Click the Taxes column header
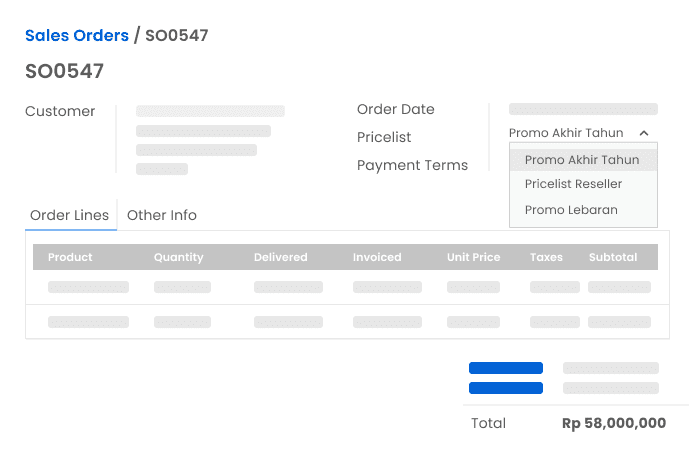Viewport: 689px width, 453px height. (x=546, y=257)
